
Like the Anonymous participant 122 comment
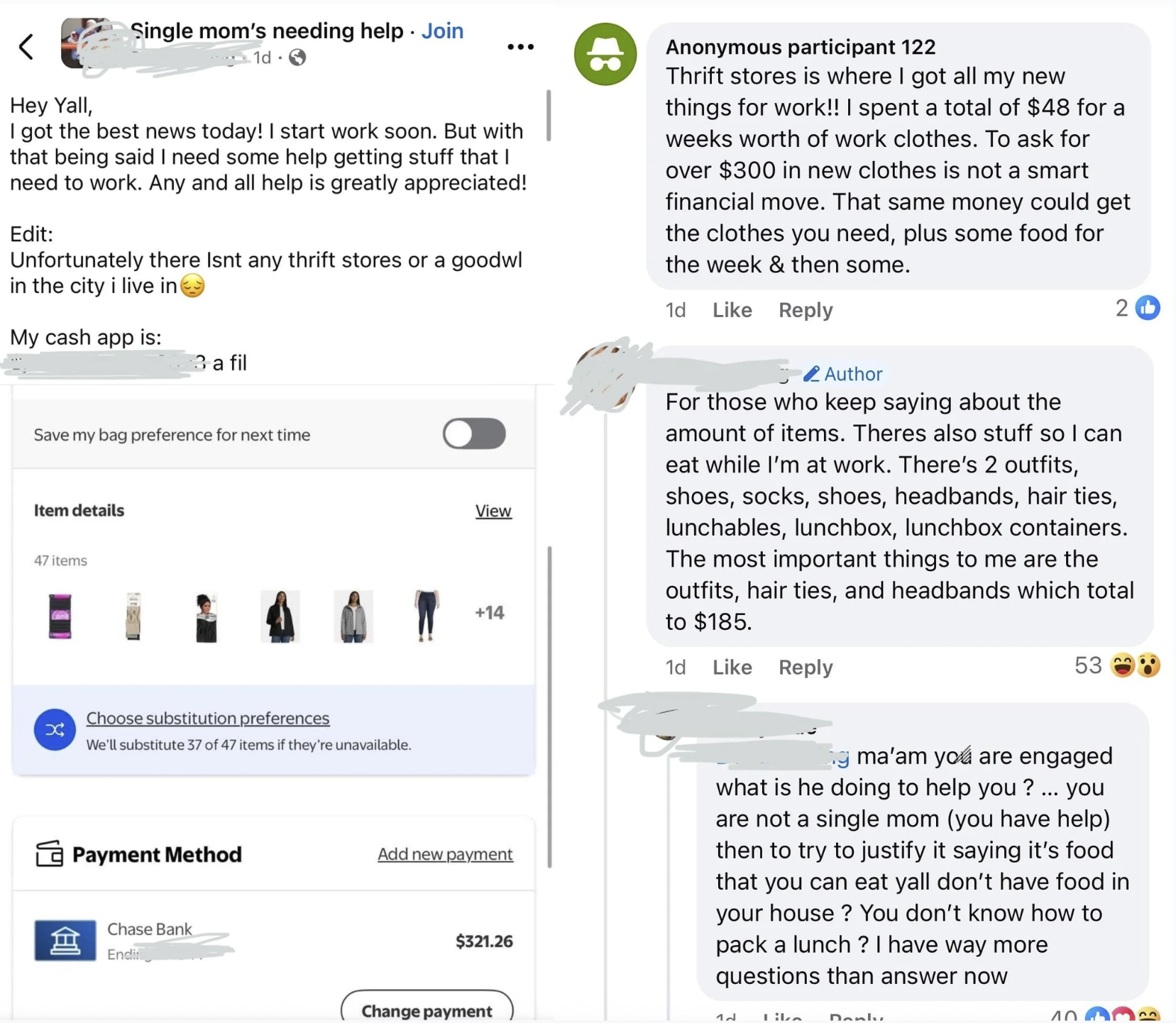pyautogui.click(x=732, y=310)
